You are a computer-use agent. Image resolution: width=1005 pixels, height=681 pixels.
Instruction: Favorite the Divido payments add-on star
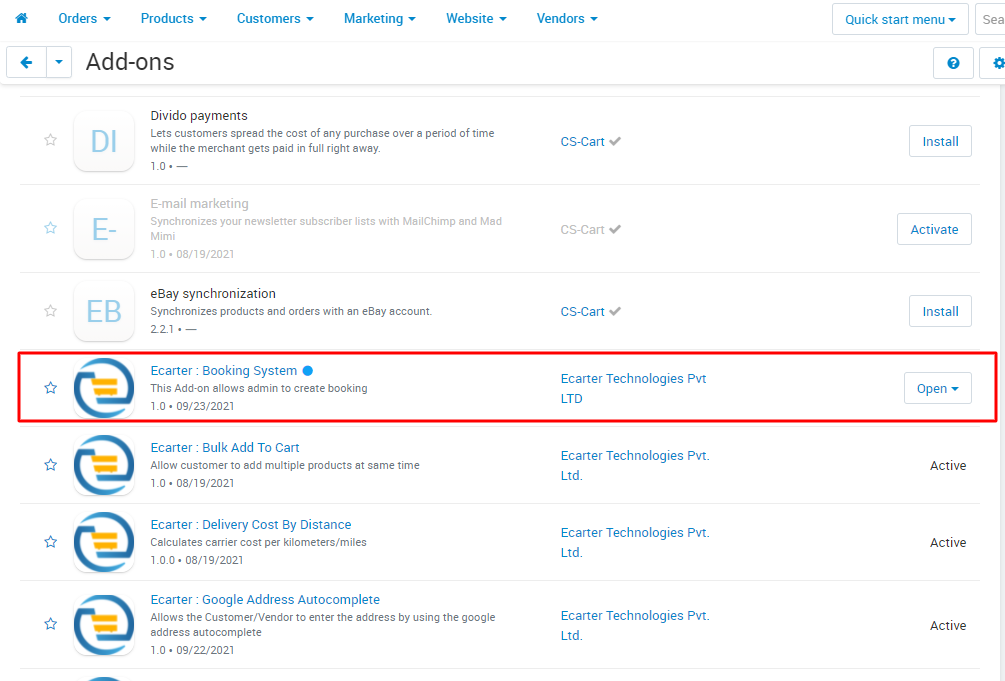pyautogui.click(x=51, y=140)
